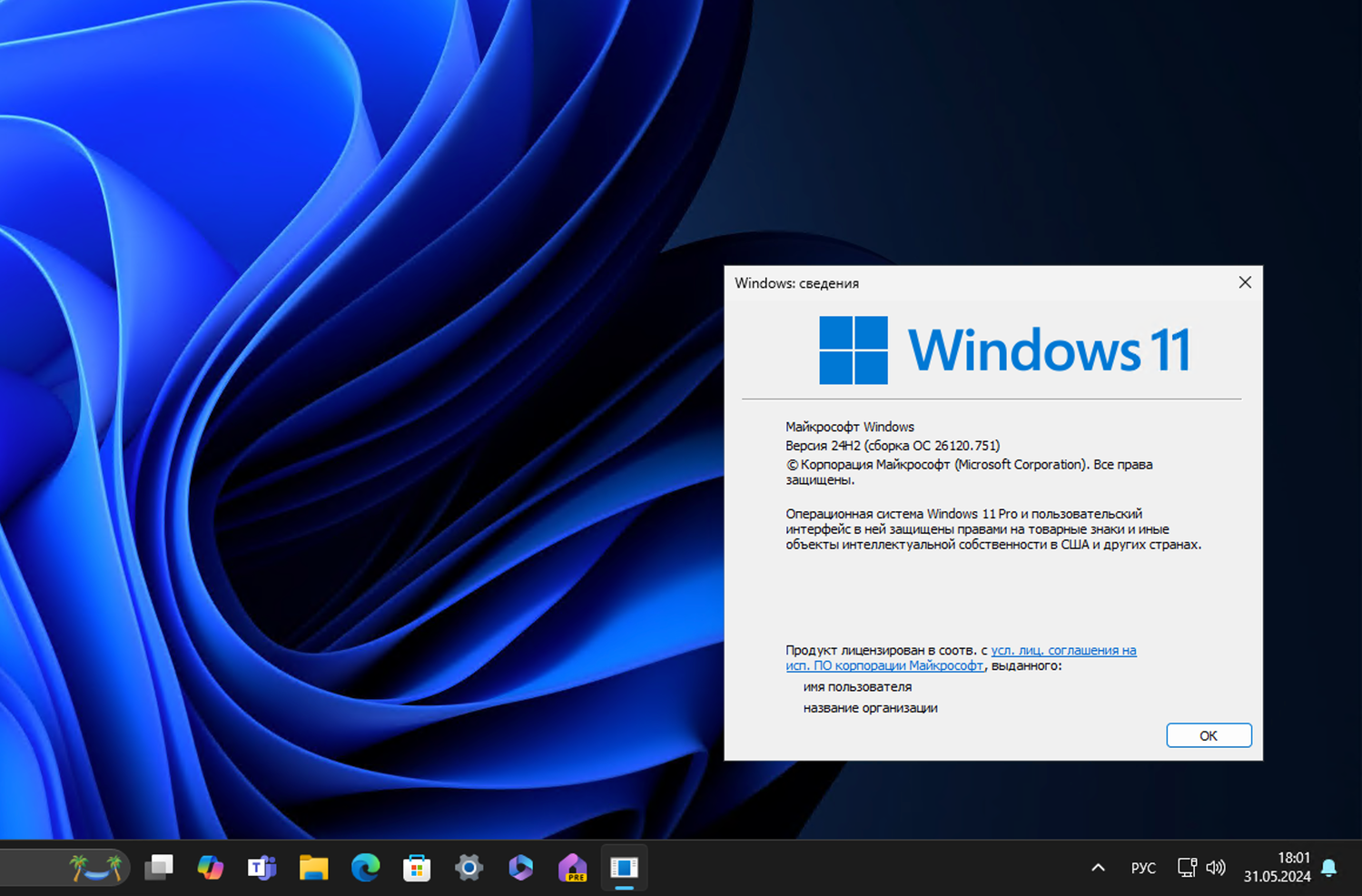Open network settings from the system tray
Screen dimensions: 1362x896
(1187, 868)
